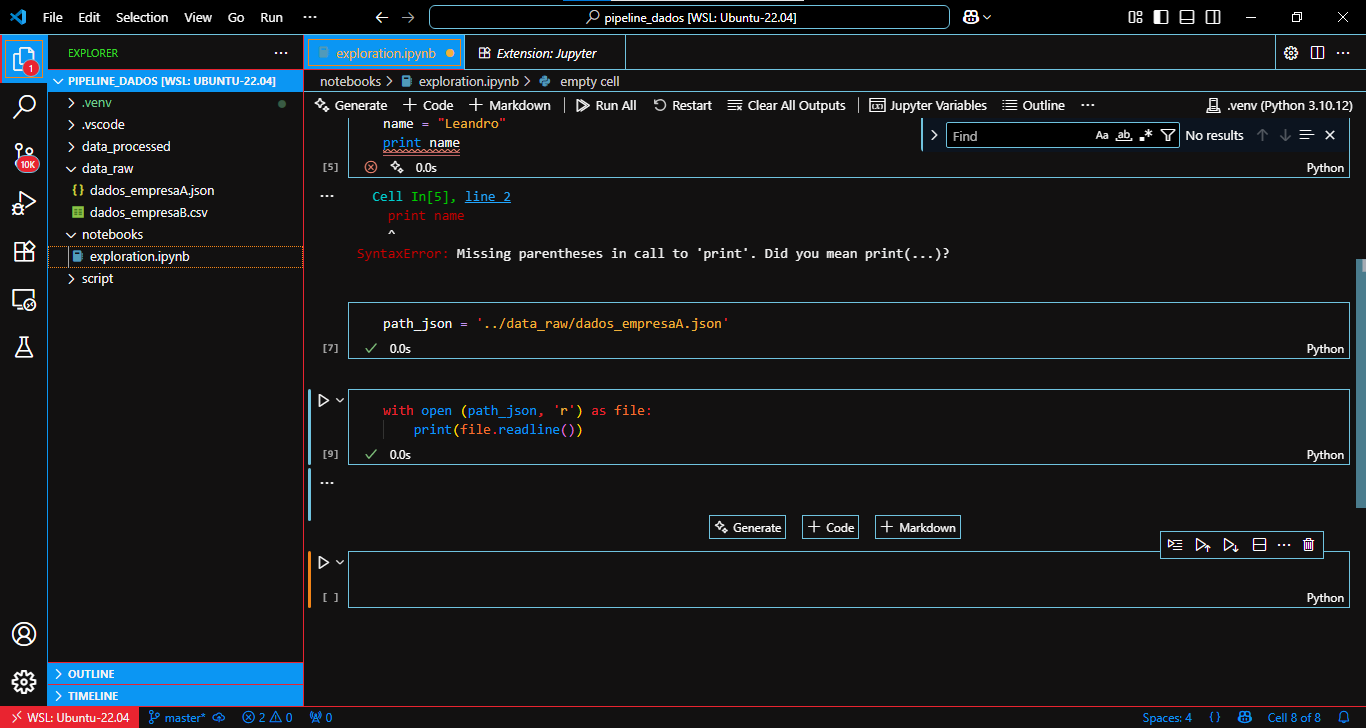
Task: Toggle Secondary Side Bar visibility
Action: (x=1212, y=17)
